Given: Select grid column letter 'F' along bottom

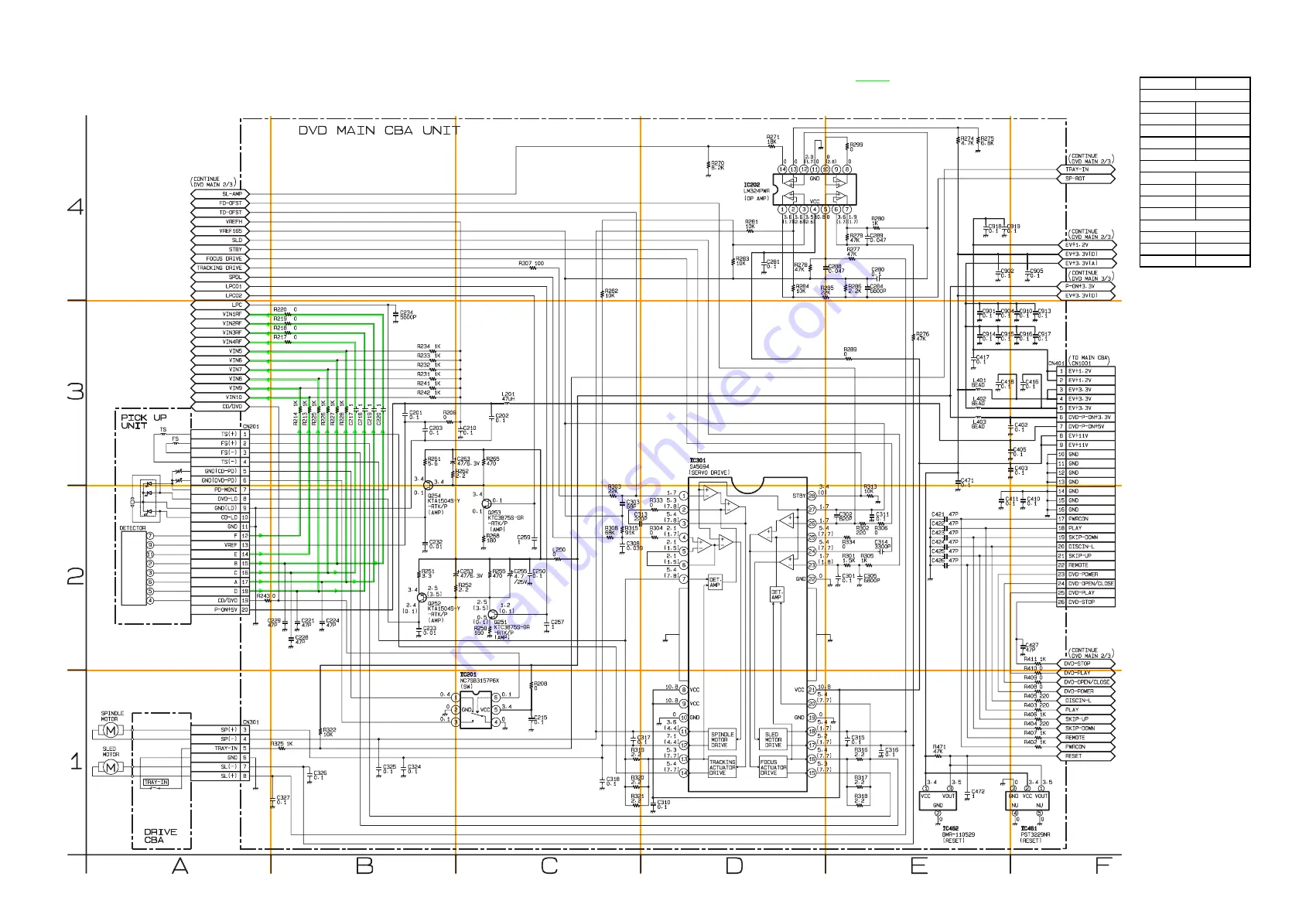Looking at the screenshot, I should pyautogui.click(x=1104, y=866).
